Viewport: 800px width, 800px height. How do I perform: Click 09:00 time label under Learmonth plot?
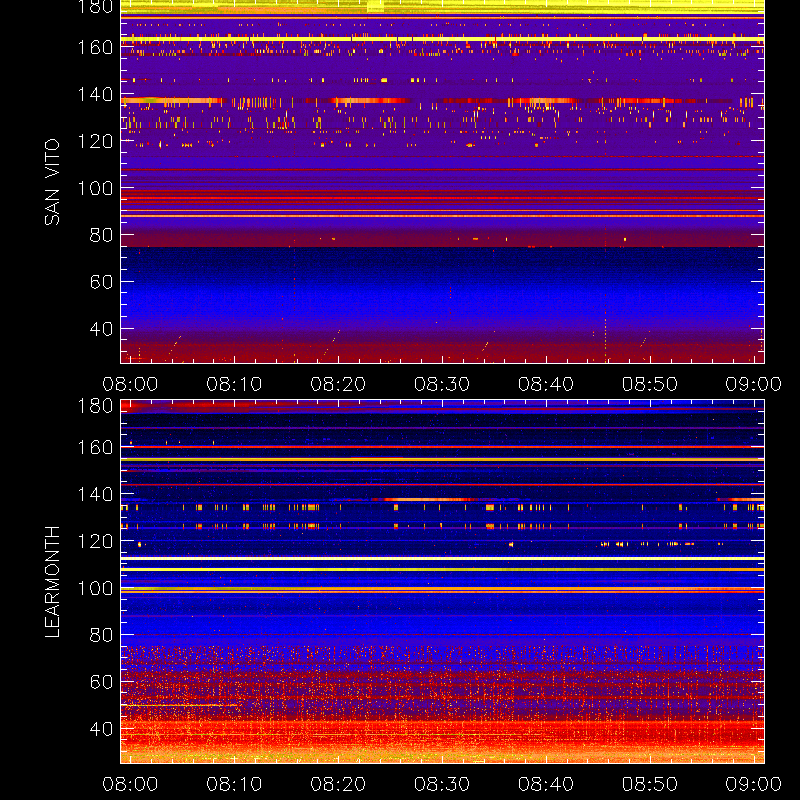(754, 784)
